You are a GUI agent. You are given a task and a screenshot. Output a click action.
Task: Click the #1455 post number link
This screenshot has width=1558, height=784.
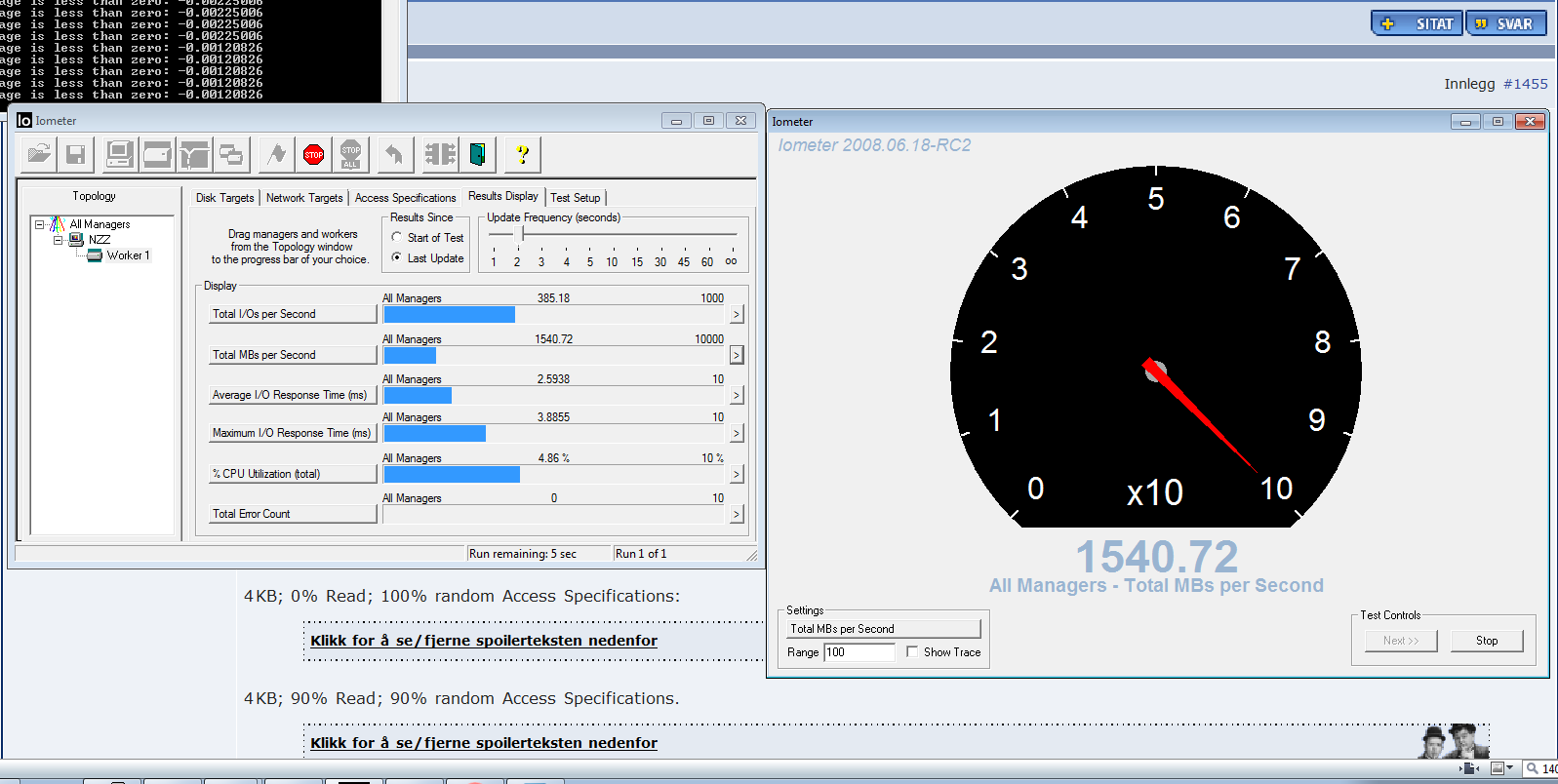(x=1526, y=84)
